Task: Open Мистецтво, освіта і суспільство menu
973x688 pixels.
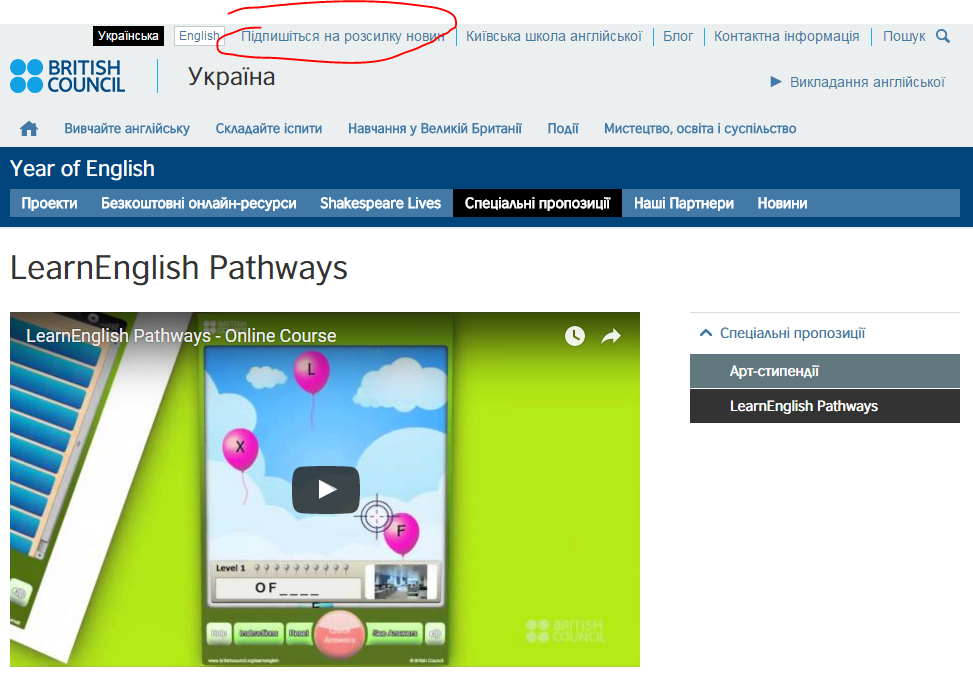Action: coord(700,128)
